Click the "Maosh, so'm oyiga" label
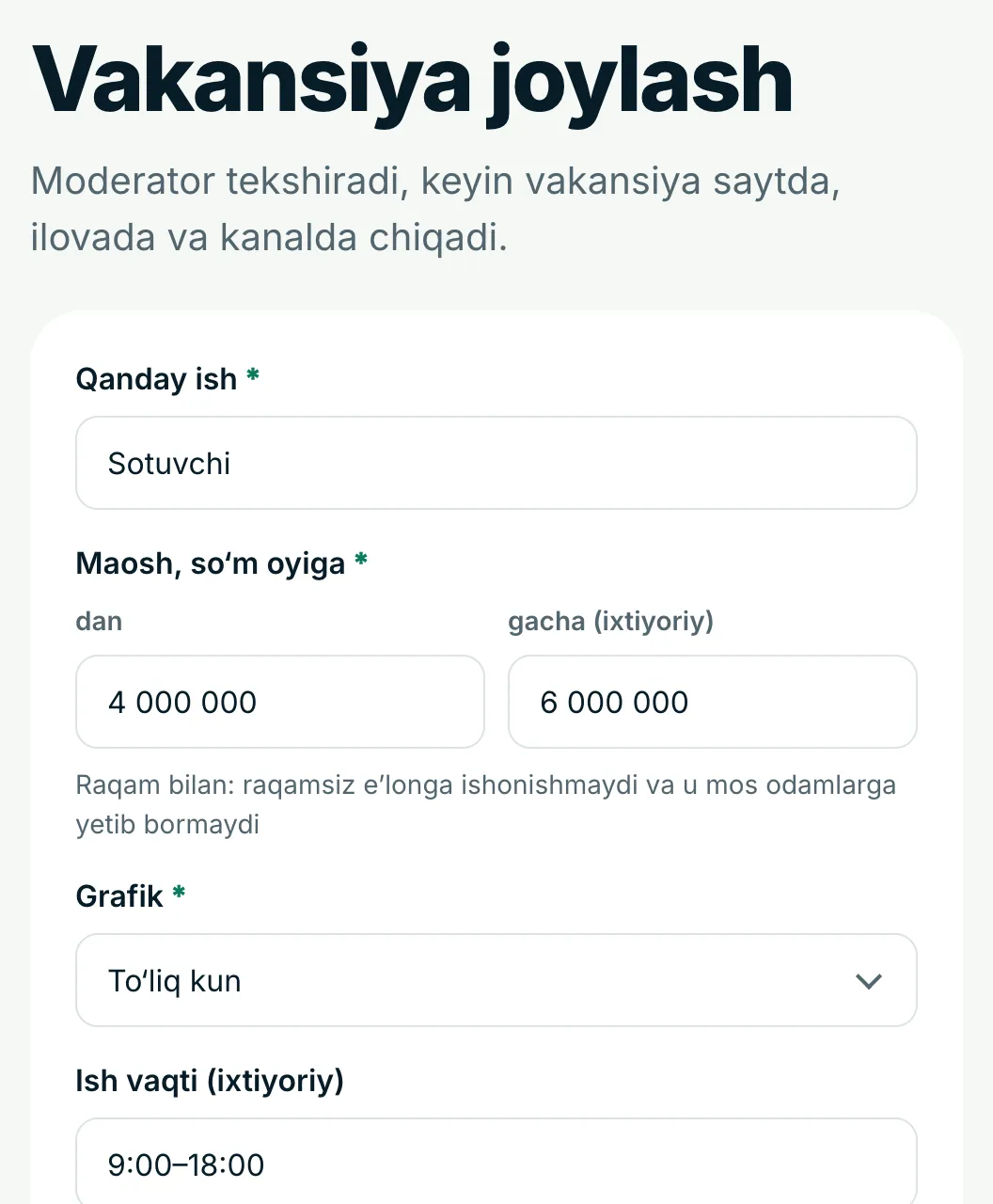The height and width of the screenshot is (1204, 993). 211,563
